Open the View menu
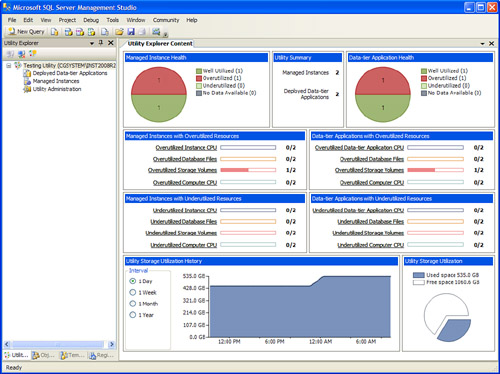Image resolution: width=500 pixels, height=374 pixels. point(46,20)
